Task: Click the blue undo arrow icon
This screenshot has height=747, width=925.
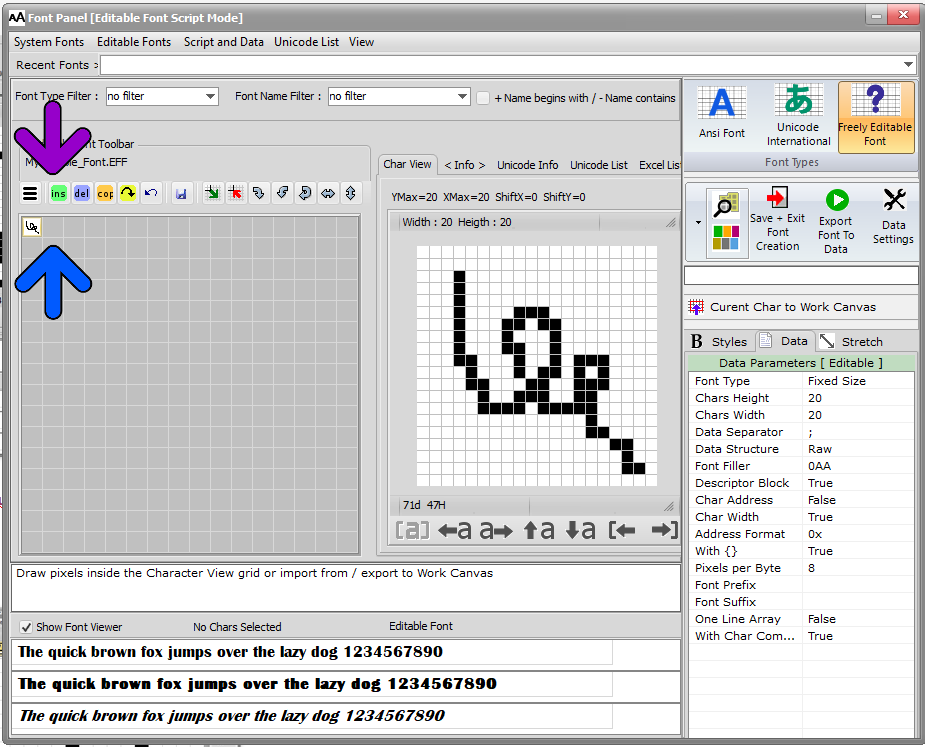Action: [151, 194]
